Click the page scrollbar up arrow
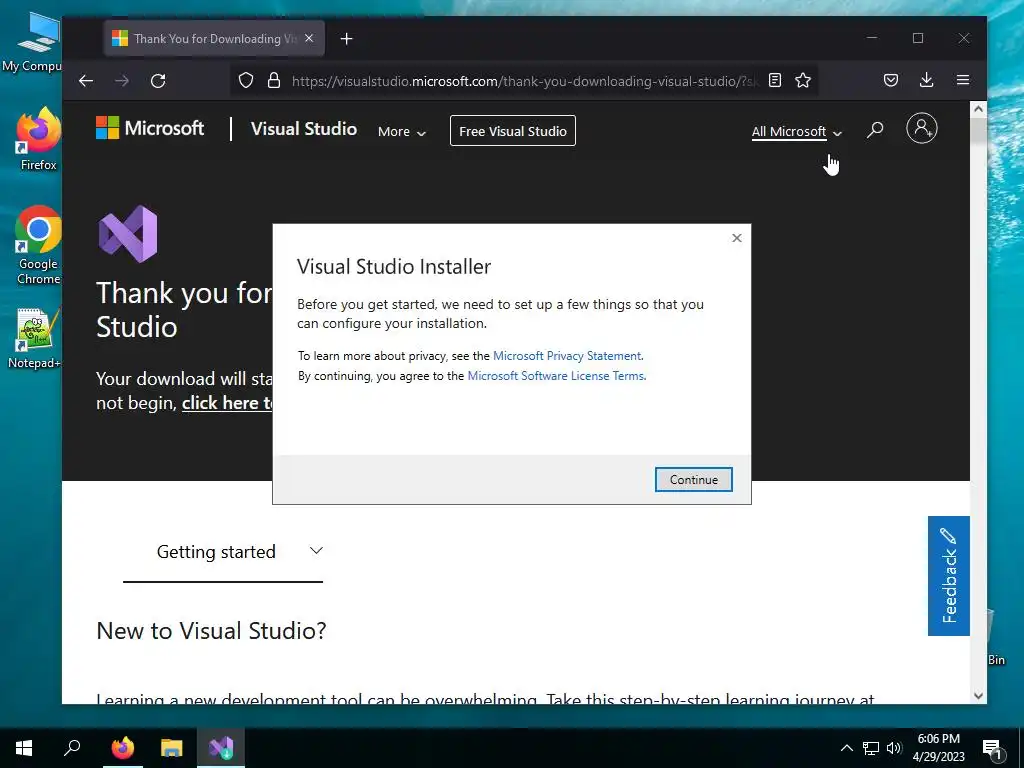The height and width of the screenshot is (768, 1024). click(978, 109)
